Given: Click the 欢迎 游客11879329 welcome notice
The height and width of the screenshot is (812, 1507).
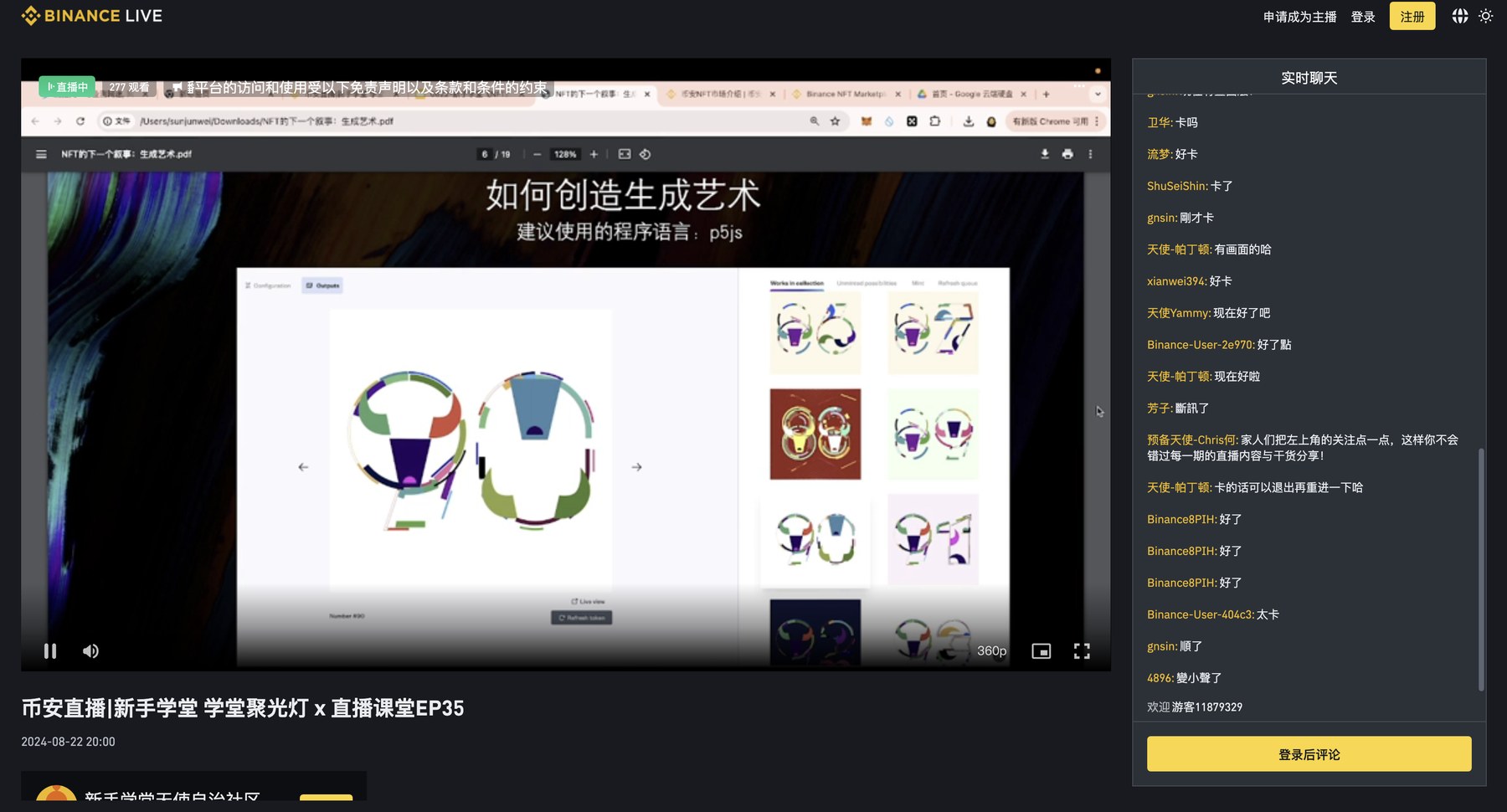Looking at the screenshot, I should coord(1195,707).
